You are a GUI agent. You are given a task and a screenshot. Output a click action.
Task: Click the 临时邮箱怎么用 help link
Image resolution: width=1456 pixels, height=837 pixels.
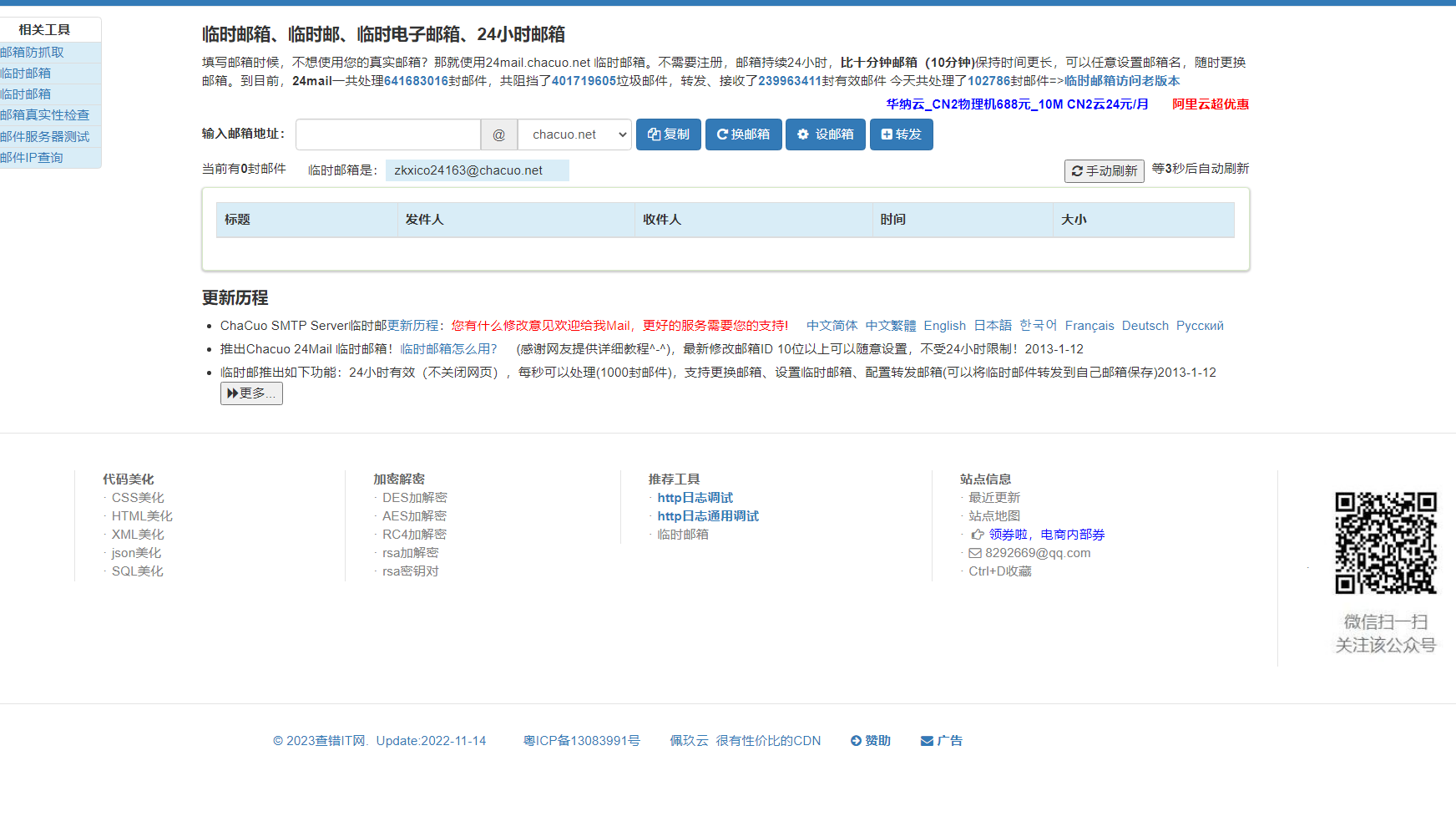pos(448,349)
